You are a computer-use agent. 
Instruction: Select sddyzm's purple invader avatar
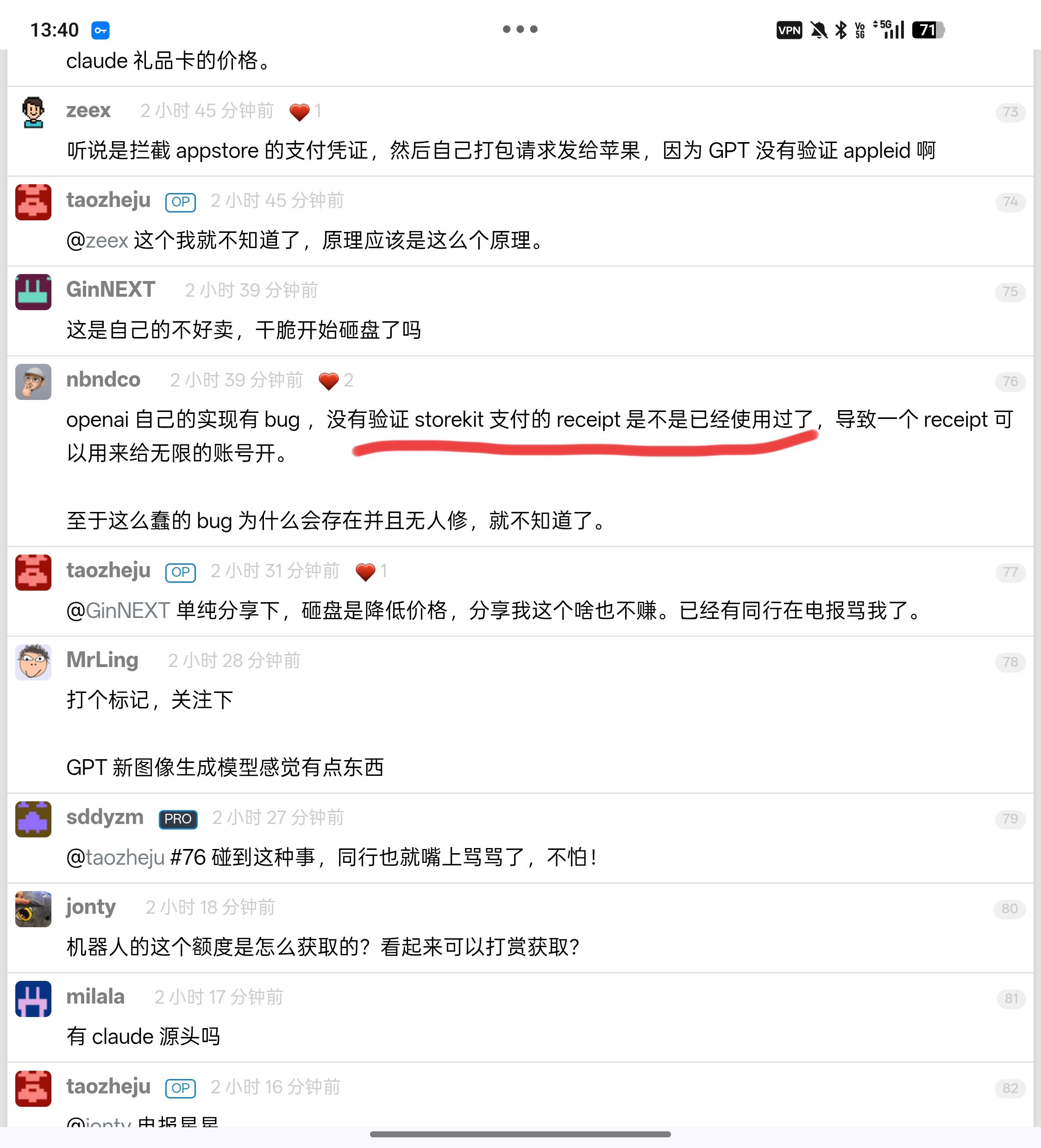point(33,819)
